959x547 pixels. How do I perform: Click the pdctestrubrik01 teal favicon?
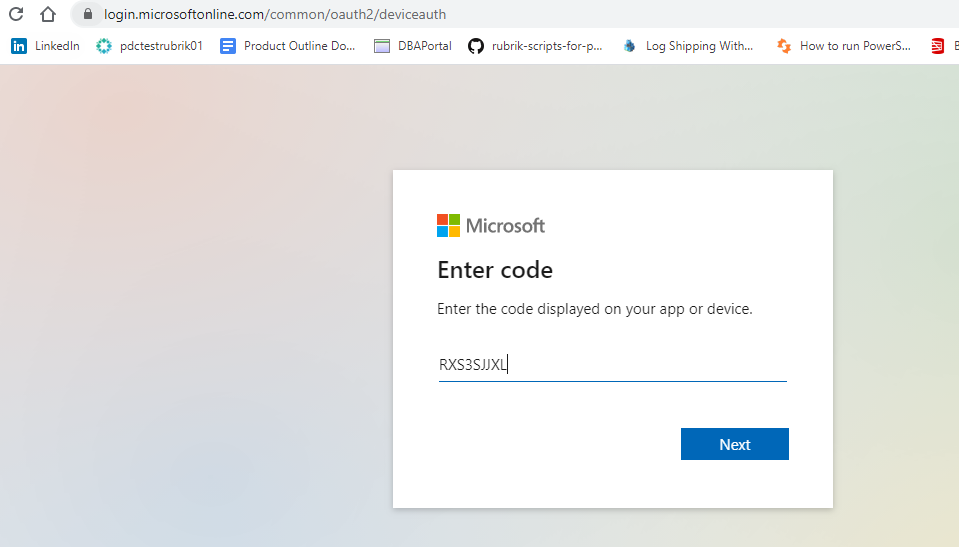coord(104,46)
